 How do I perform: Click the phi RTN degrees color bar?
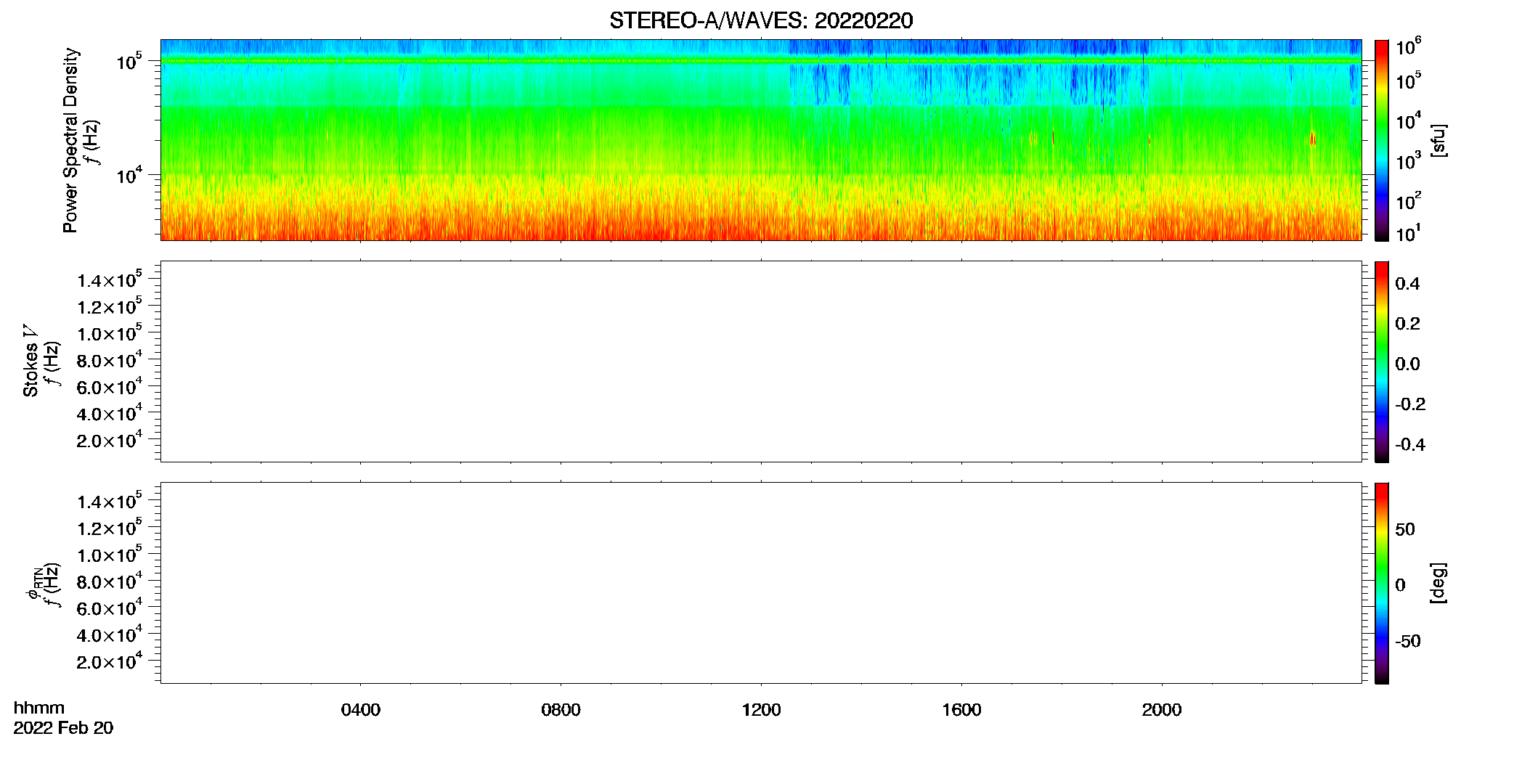[1382, 583]
